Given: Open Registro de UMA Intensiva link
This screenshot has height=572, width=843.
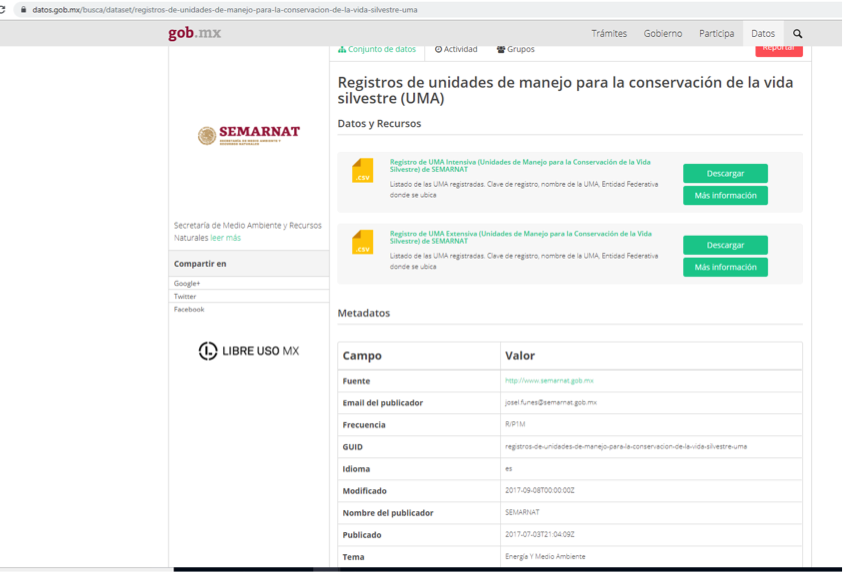Looking at the screenshot, I should coord(520,166).
